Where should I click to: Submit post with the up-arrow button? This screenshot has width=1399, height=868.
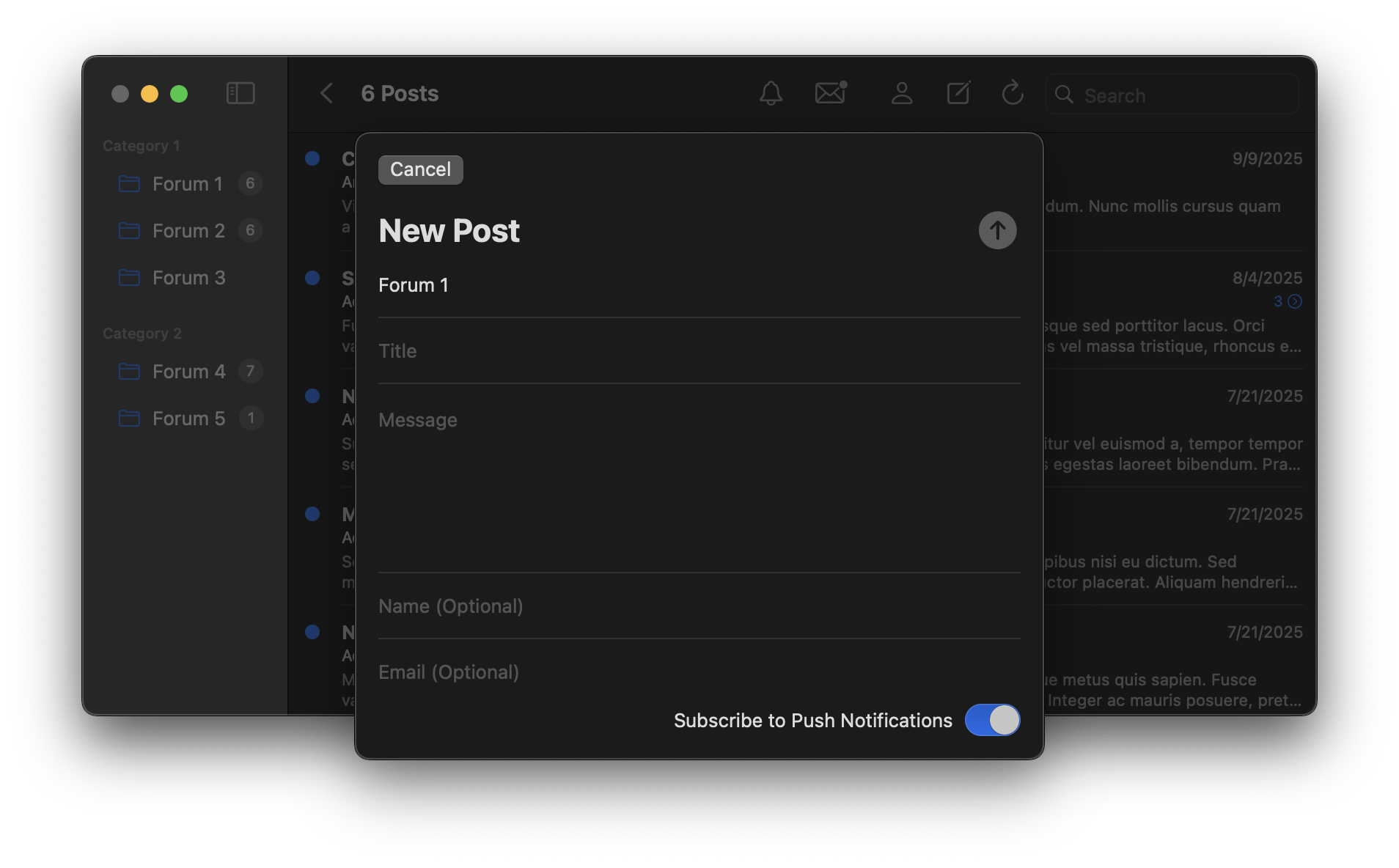[997, 231]
